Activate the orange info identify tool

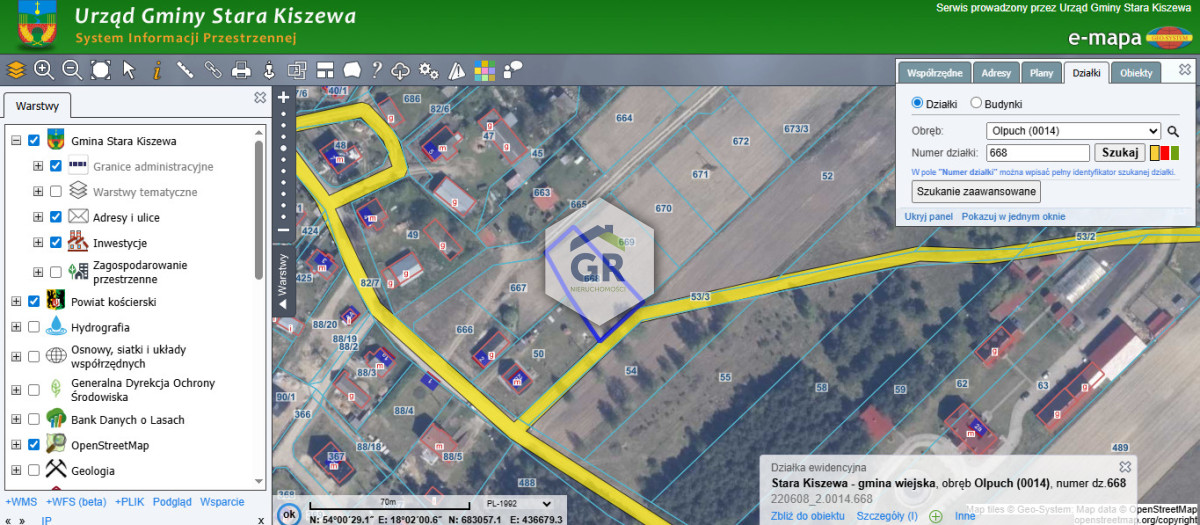tap(157, 70)
